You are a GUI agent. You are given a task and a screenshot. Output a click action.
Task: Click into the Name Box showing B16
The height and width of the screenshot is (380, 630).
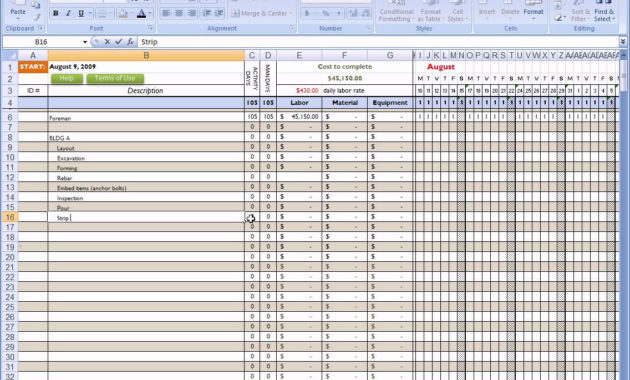[42, 42]
